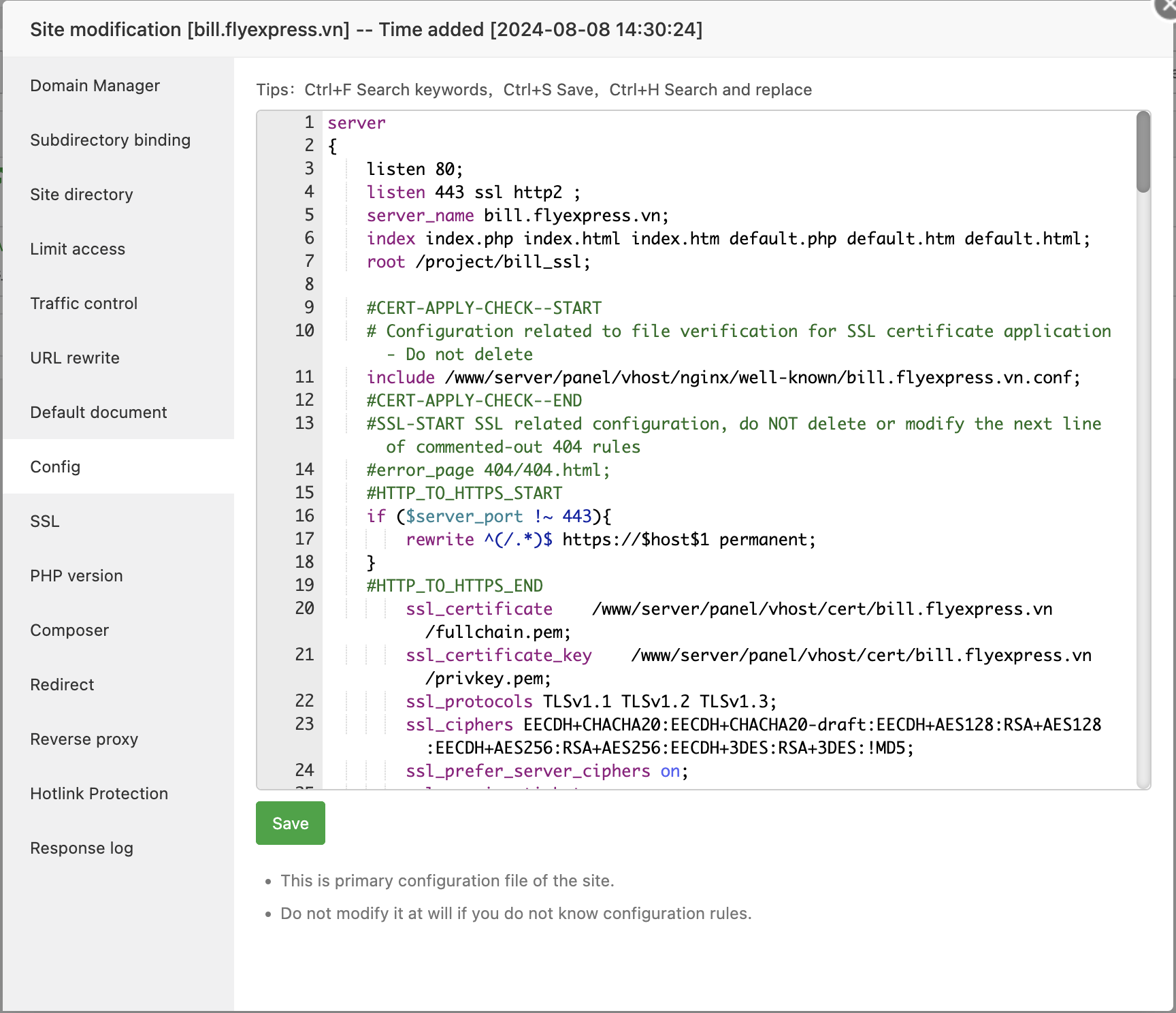Image resolution: width=1176 pixels, height=1013 pixels.
Task: Open the Domain Manager tab
Action: (x=95, y=86)
